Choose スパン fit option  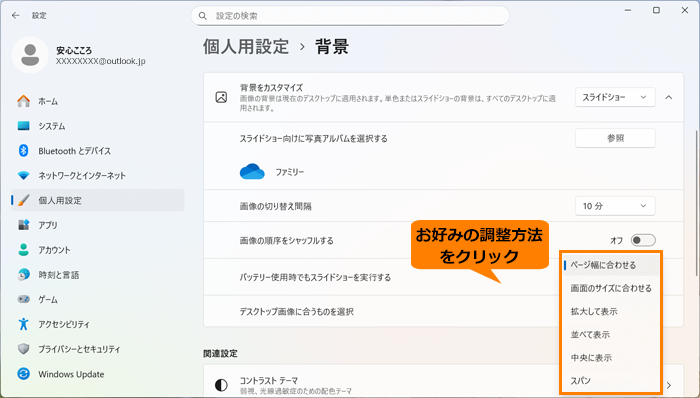[x=610, y=381]
